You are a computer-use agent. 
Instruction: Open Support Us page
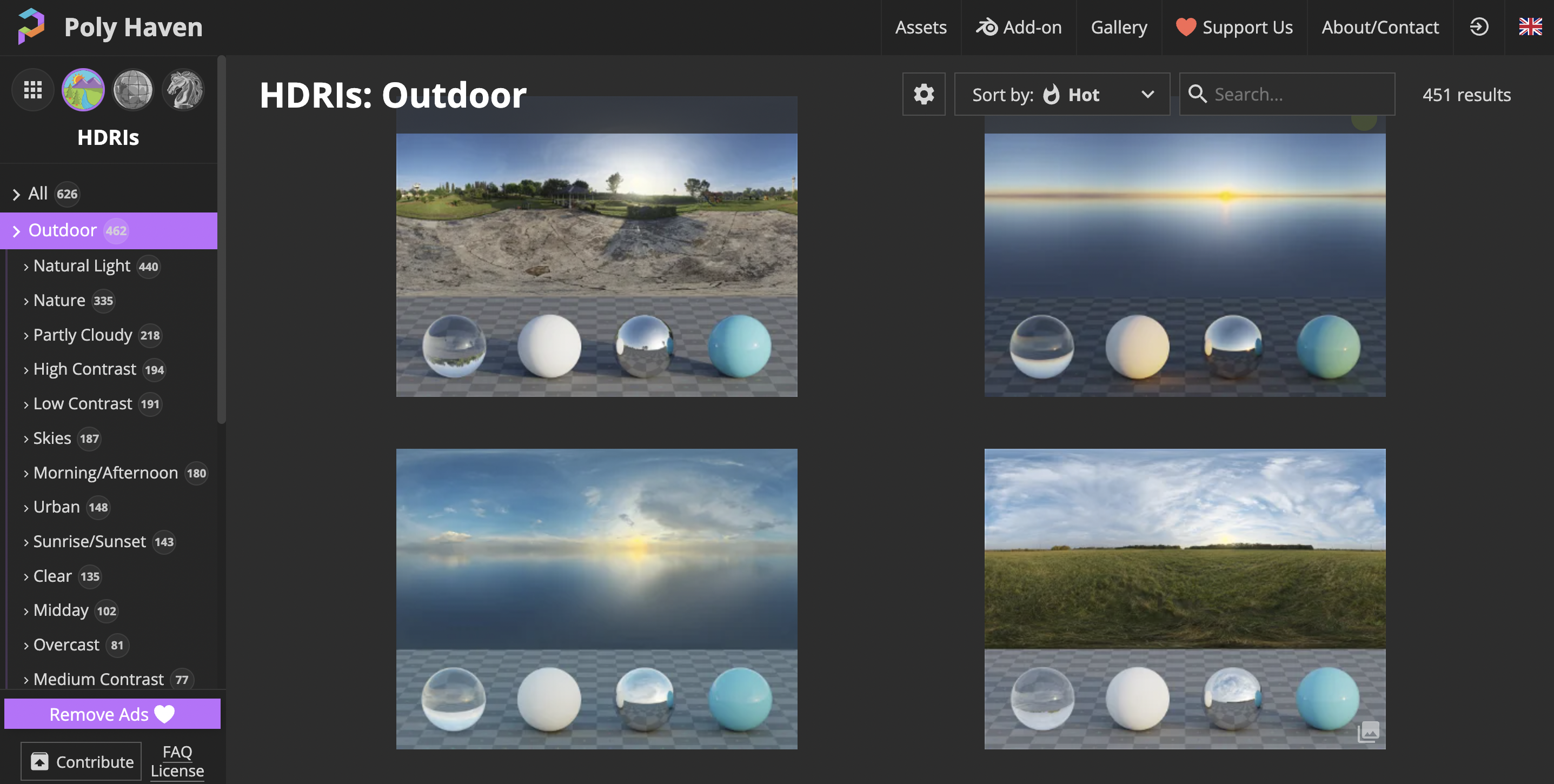tap(1234, 27)
